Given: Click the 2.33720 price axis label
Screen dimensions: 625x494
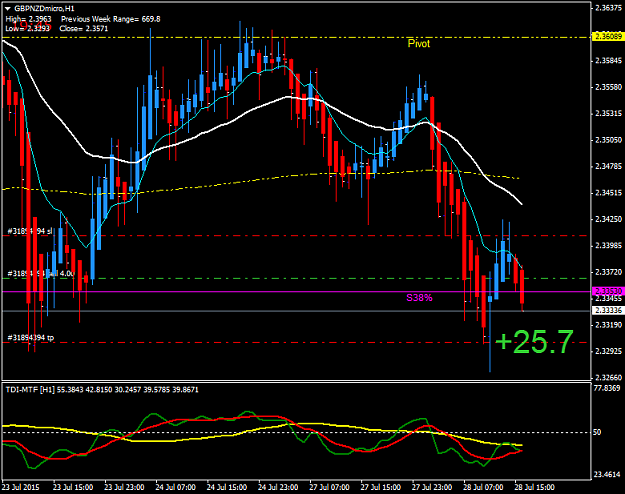Looking at the screenshot, I should tap(608, 272).
